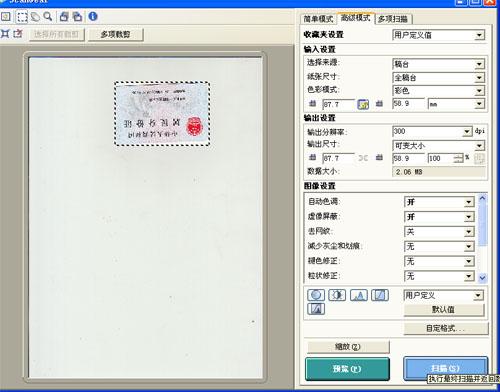Select the crop marquee tool
This screenshot has width=500, height=392.
point(22,17)
